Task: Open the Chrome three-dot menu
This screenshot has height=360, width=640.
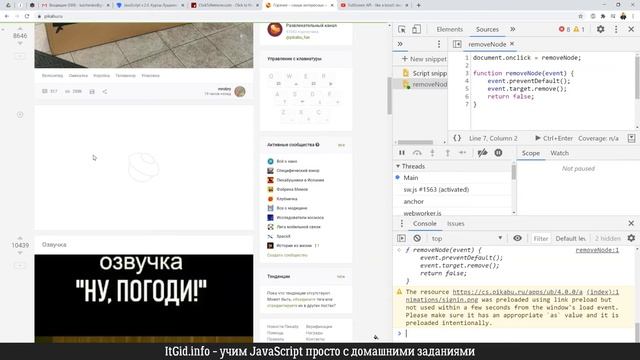Action: (633, 16)
